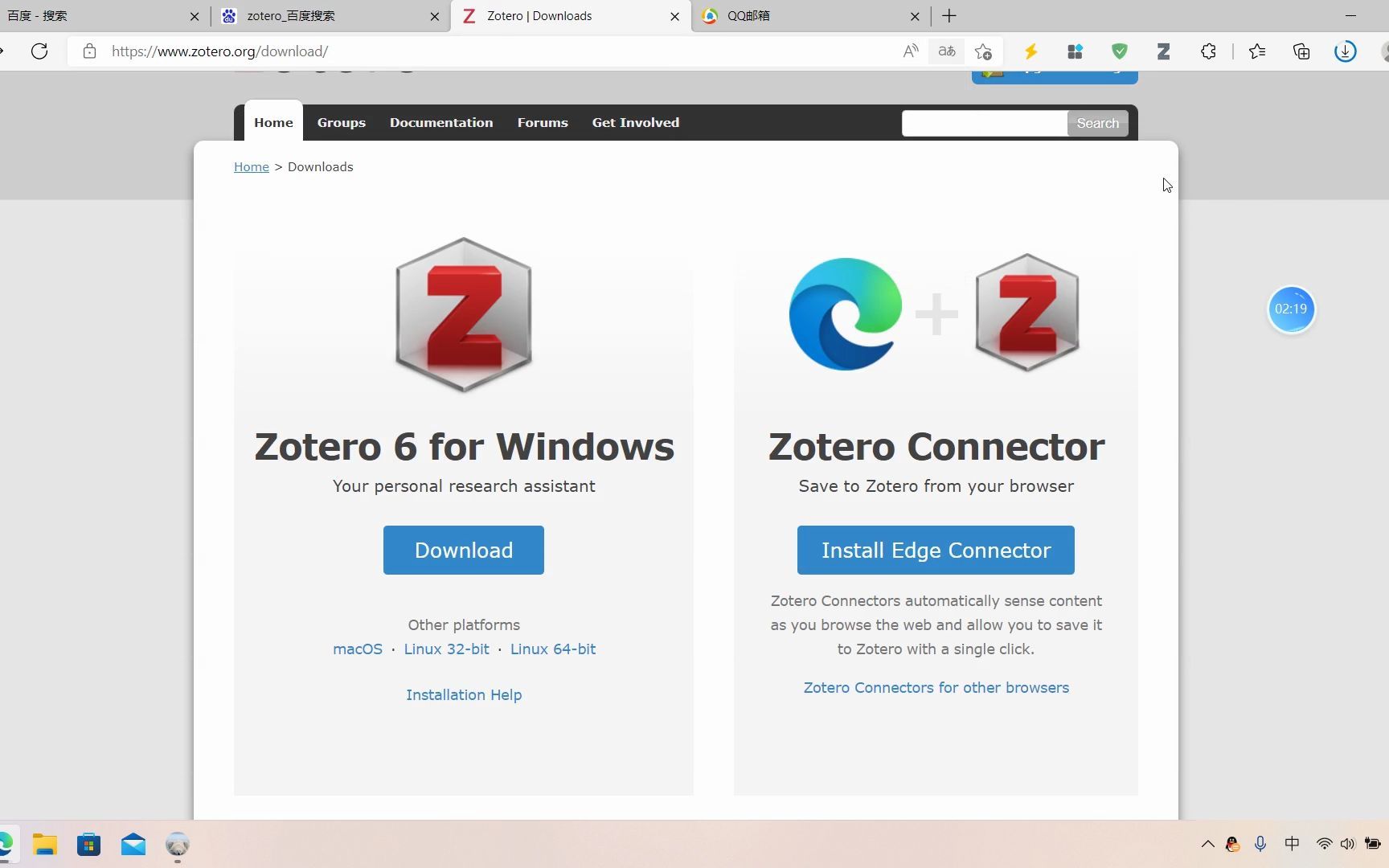Click Install Edge Connector button
This screenshot has width=1389, height=868.
pyautogui.click(x=936, y=550)
